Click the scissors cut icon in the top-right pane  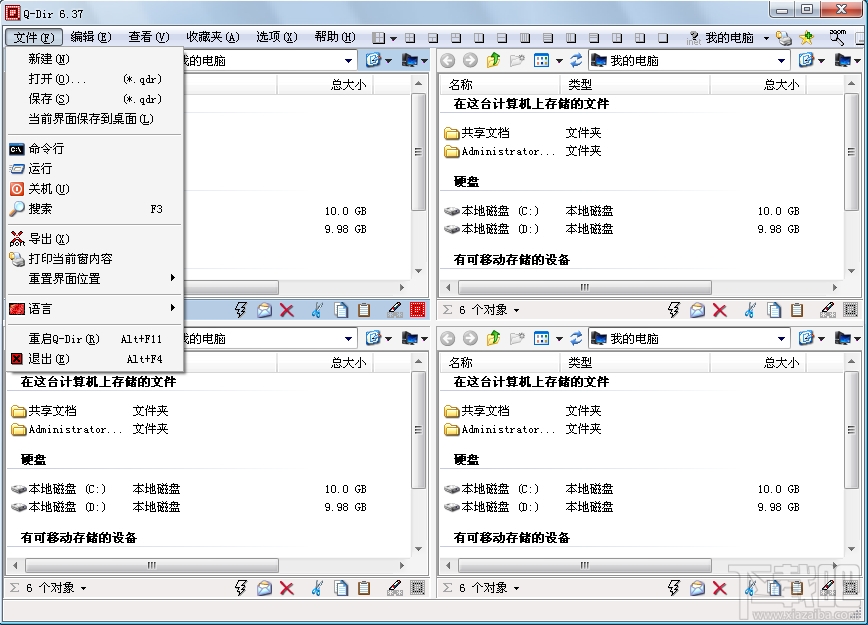[751, 310]
